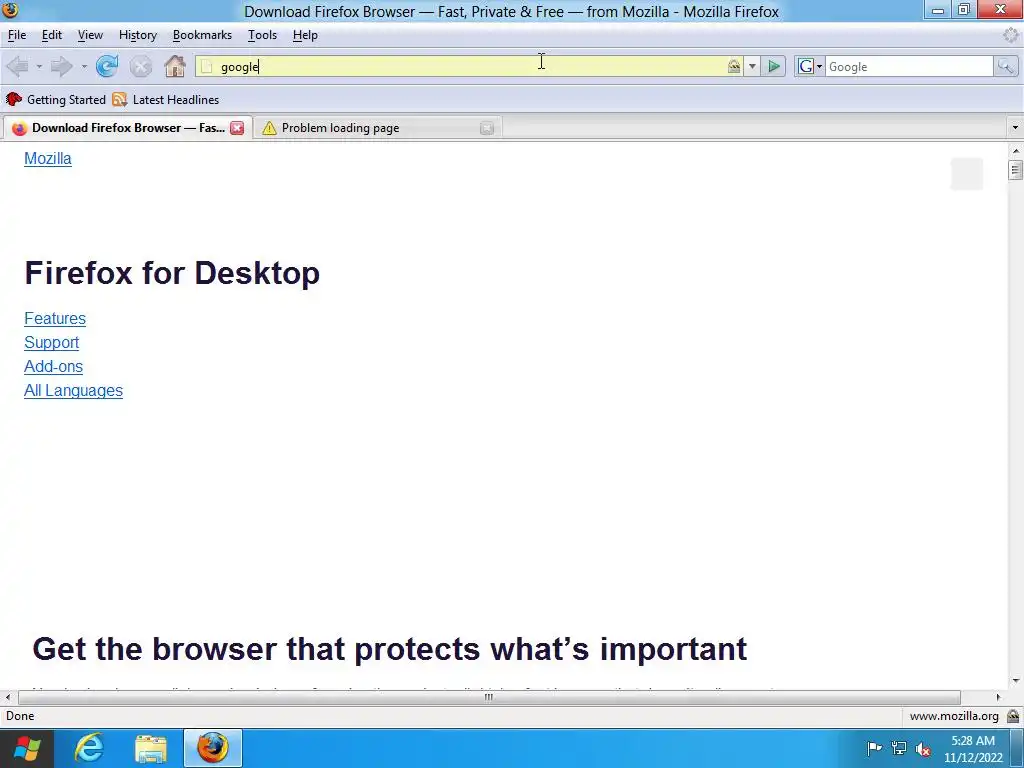This screenshot has width=1024, height=768.
Task: Open the Edit menu
Action: click(52, 35)
